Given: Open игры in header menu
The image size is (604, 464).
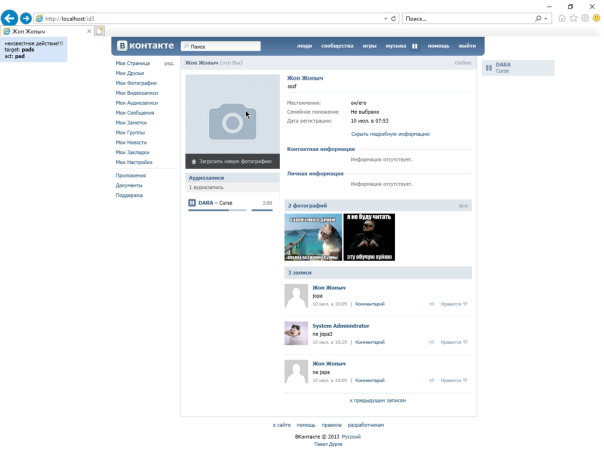Looking at the screenshot, I should tap(369, 46).
